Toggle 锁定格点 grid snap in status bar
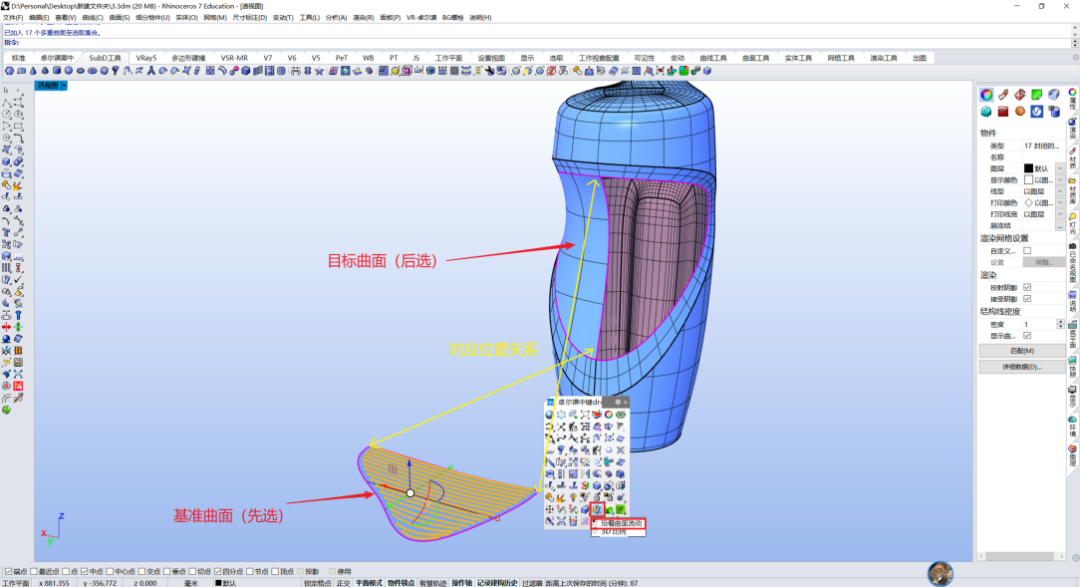Screen dimensions: 1080x587 (319, 583)
